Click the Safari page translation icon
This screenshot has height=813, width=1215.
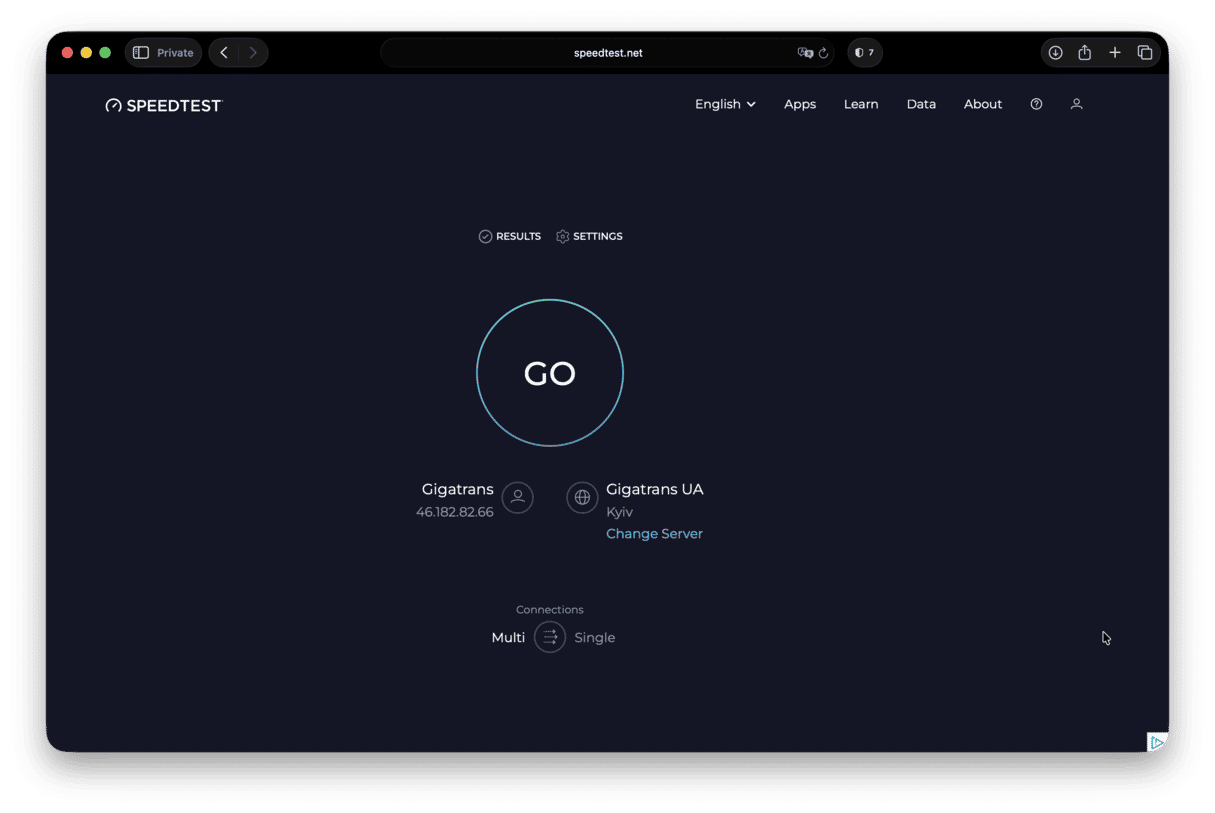pyautogui.click(x=806, y=53)
